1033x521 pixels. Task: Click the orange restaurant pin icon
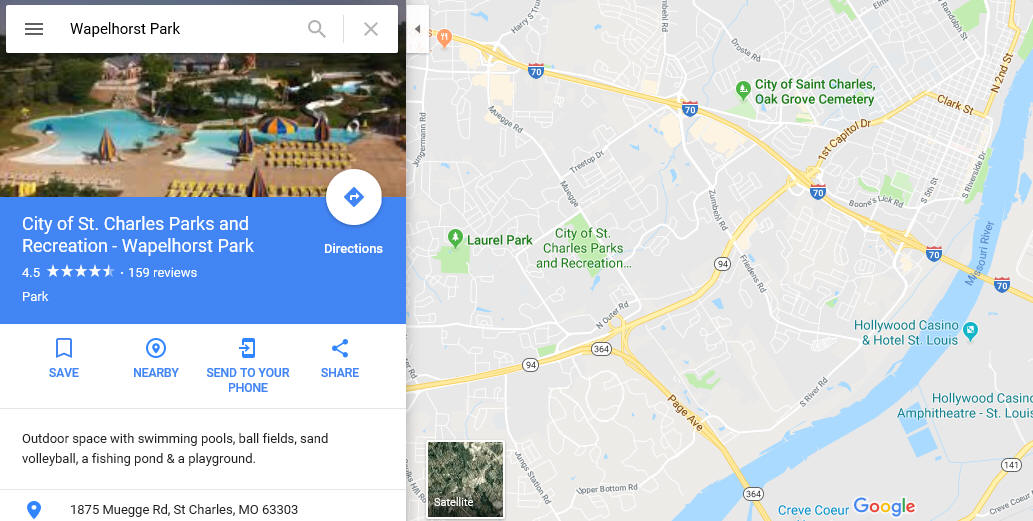tap(444, 38)
